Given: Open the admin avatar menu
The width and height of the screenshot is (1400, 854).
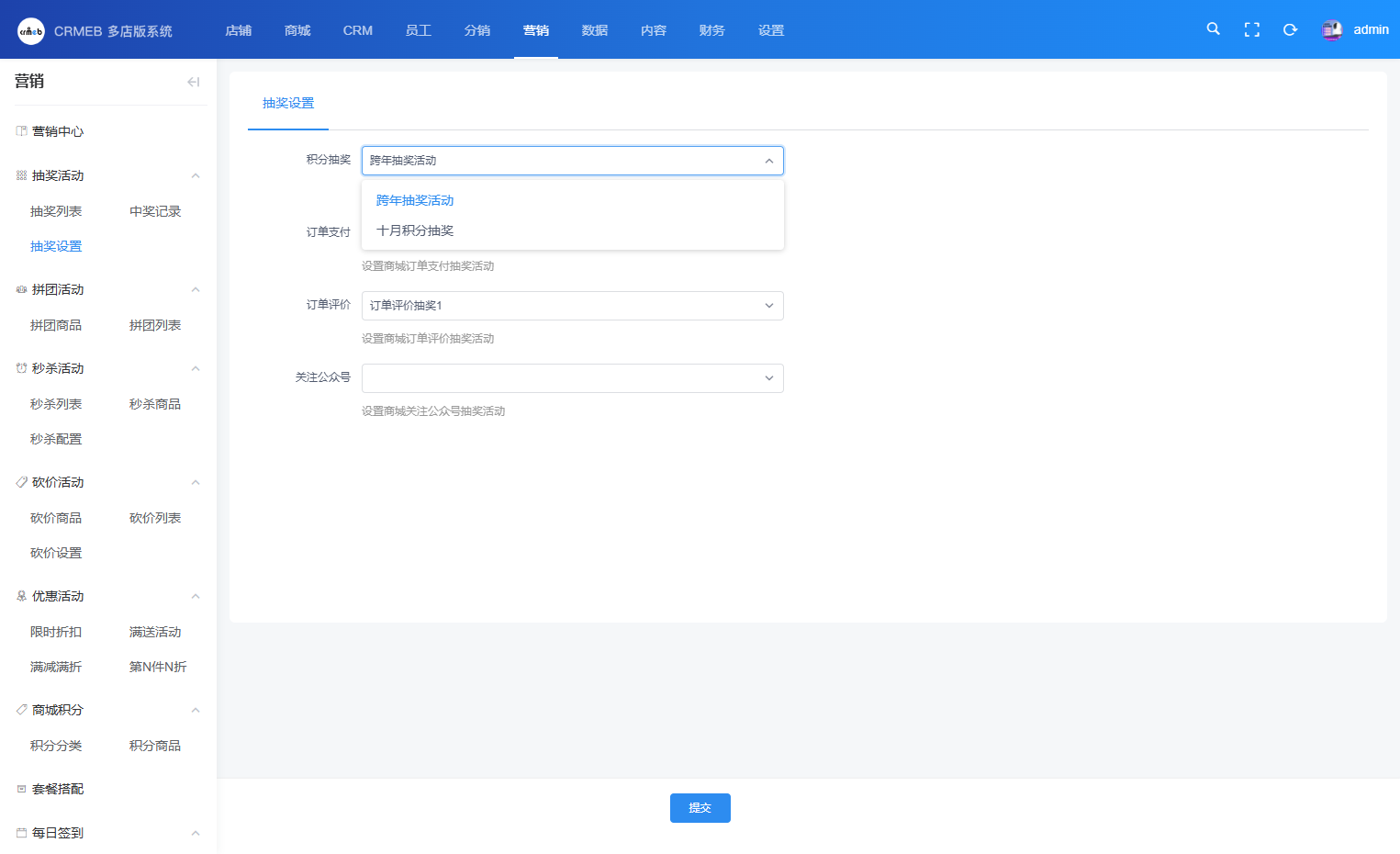Looking at the screenshot, I should [1332, 30].
